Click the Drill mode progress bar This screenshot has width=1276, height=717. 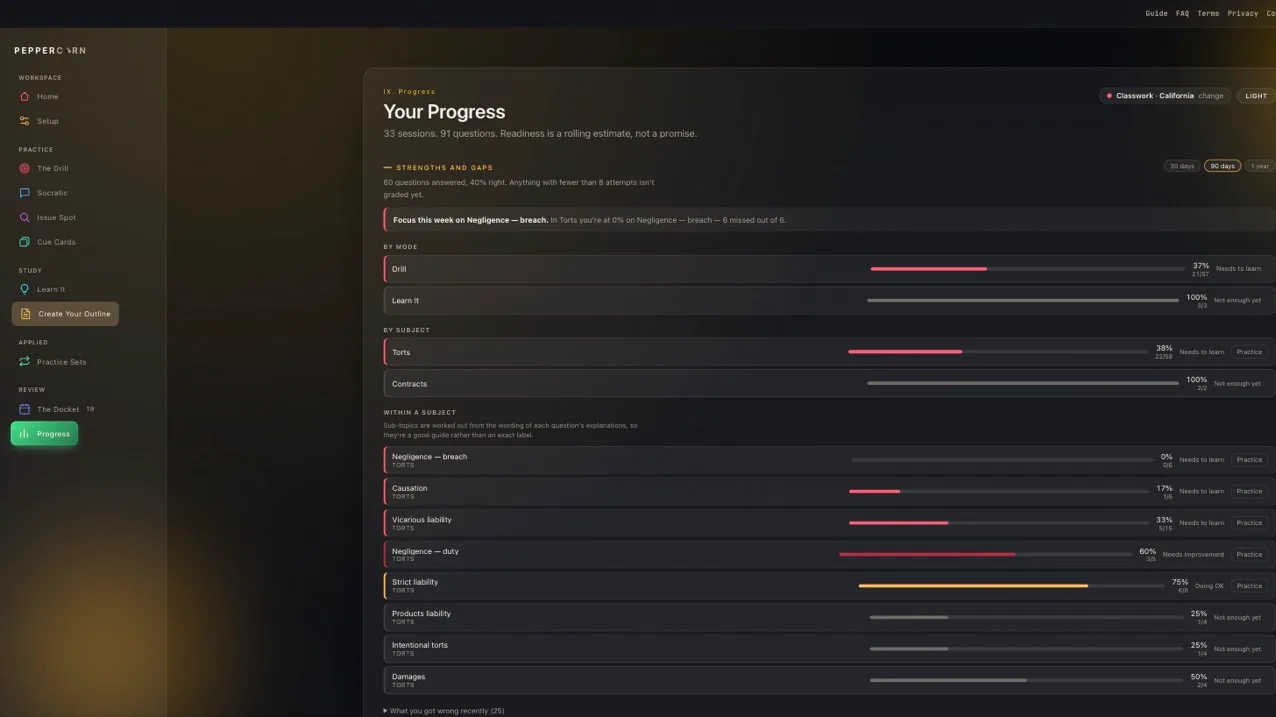(x=1027, y=269)
